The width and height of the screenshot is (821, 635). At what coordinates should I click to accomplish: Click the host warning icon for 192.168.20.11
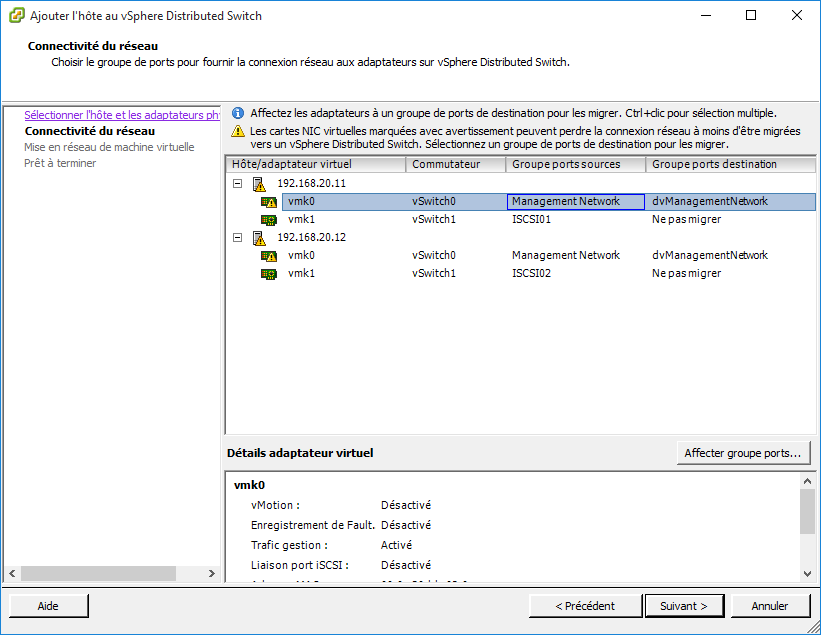click(x=259, y=184)
